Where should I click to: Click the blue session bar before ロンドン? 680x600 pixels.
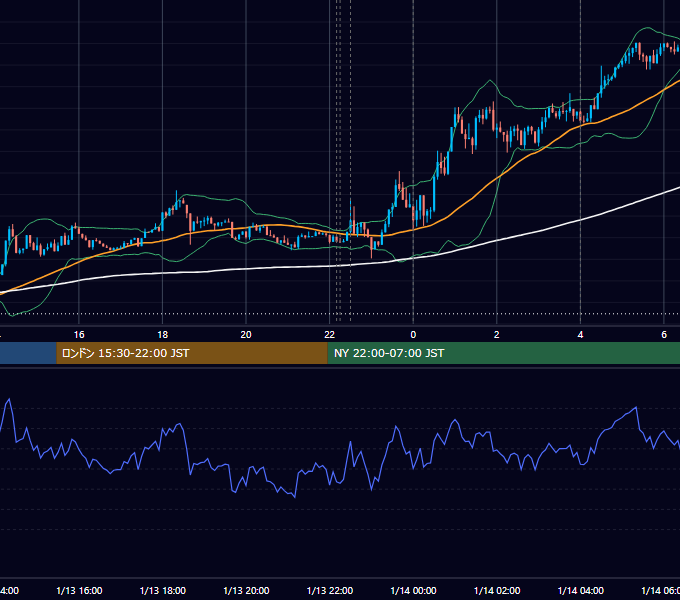tap(28, 353)
